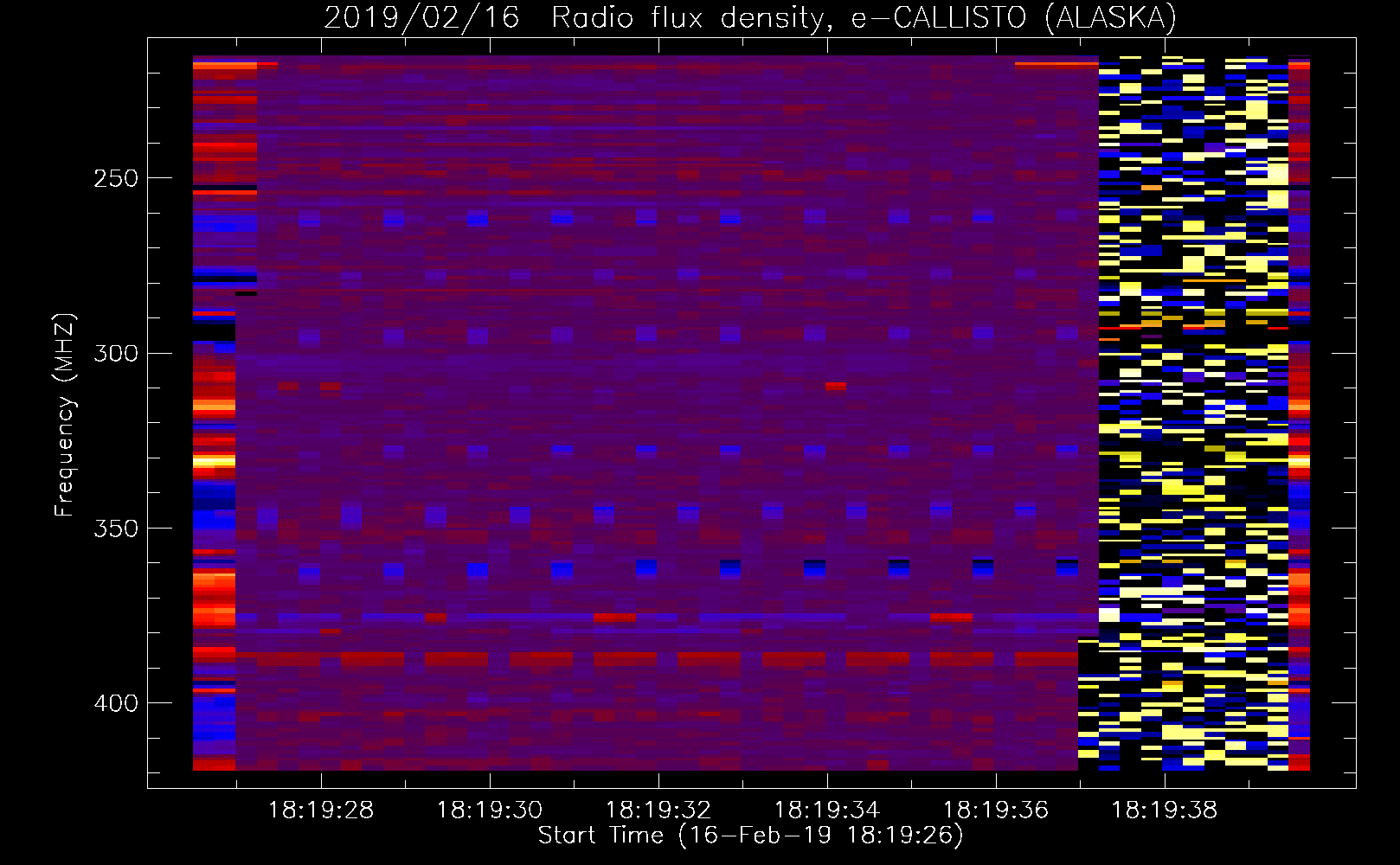Click the 350 frequency tick label

[115, 528]
